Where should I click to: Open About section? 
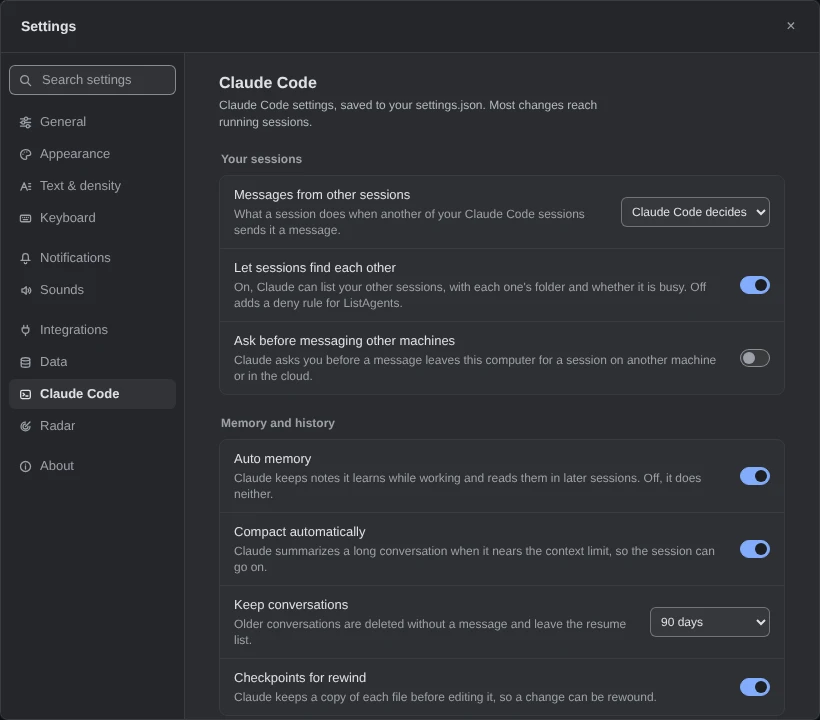pos(92,466)
